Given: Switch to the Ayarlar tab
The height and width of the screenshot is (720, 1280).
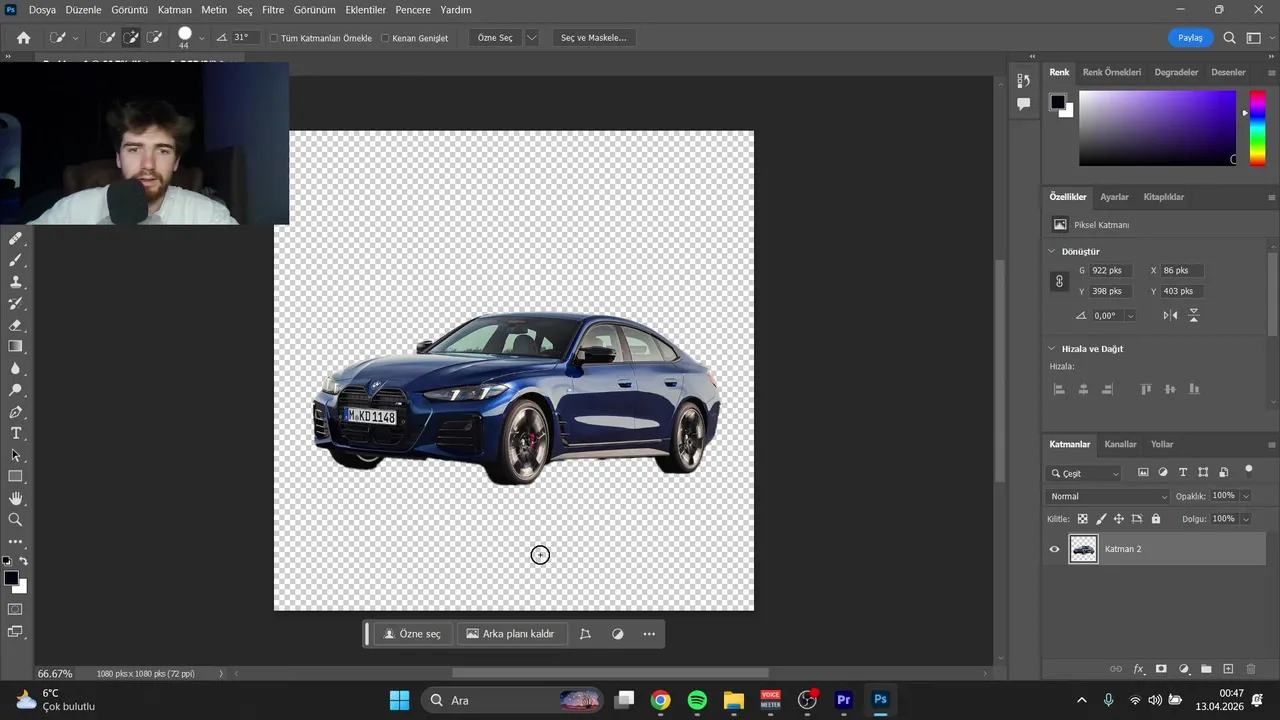Looking at the screenshot, I should [x=1114, y=197].
